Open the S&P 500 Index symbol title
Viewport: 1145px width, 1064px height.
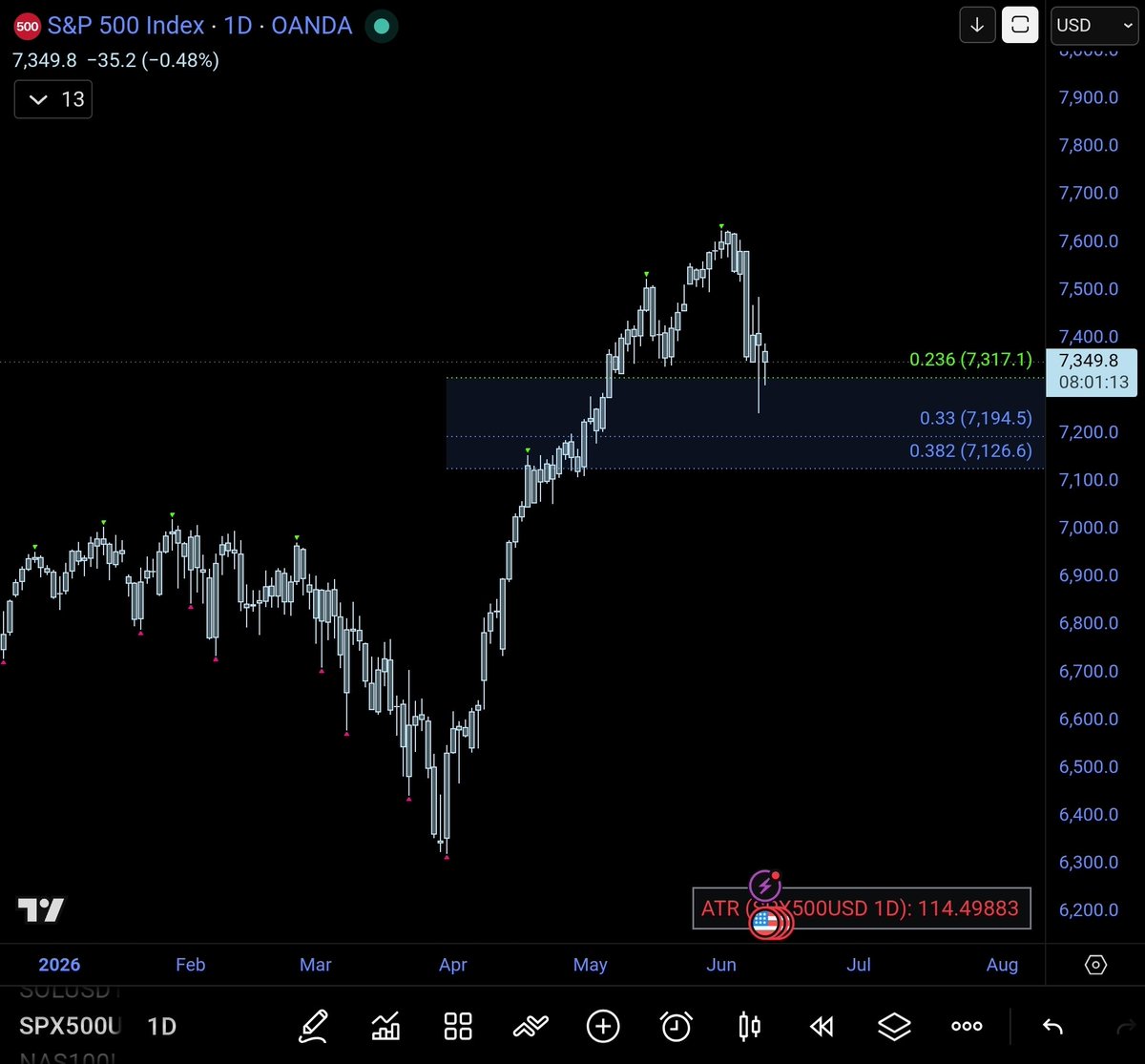coord(126,26)
